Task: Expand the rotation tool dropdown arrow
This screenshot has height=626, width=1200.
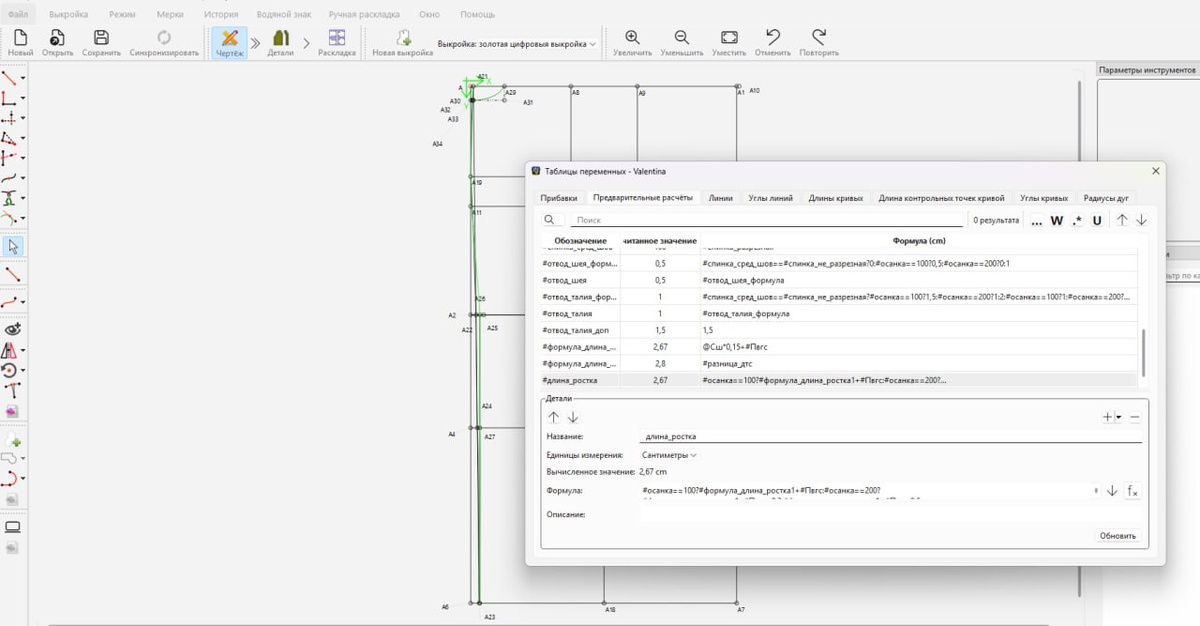Action: coord(23,371)
